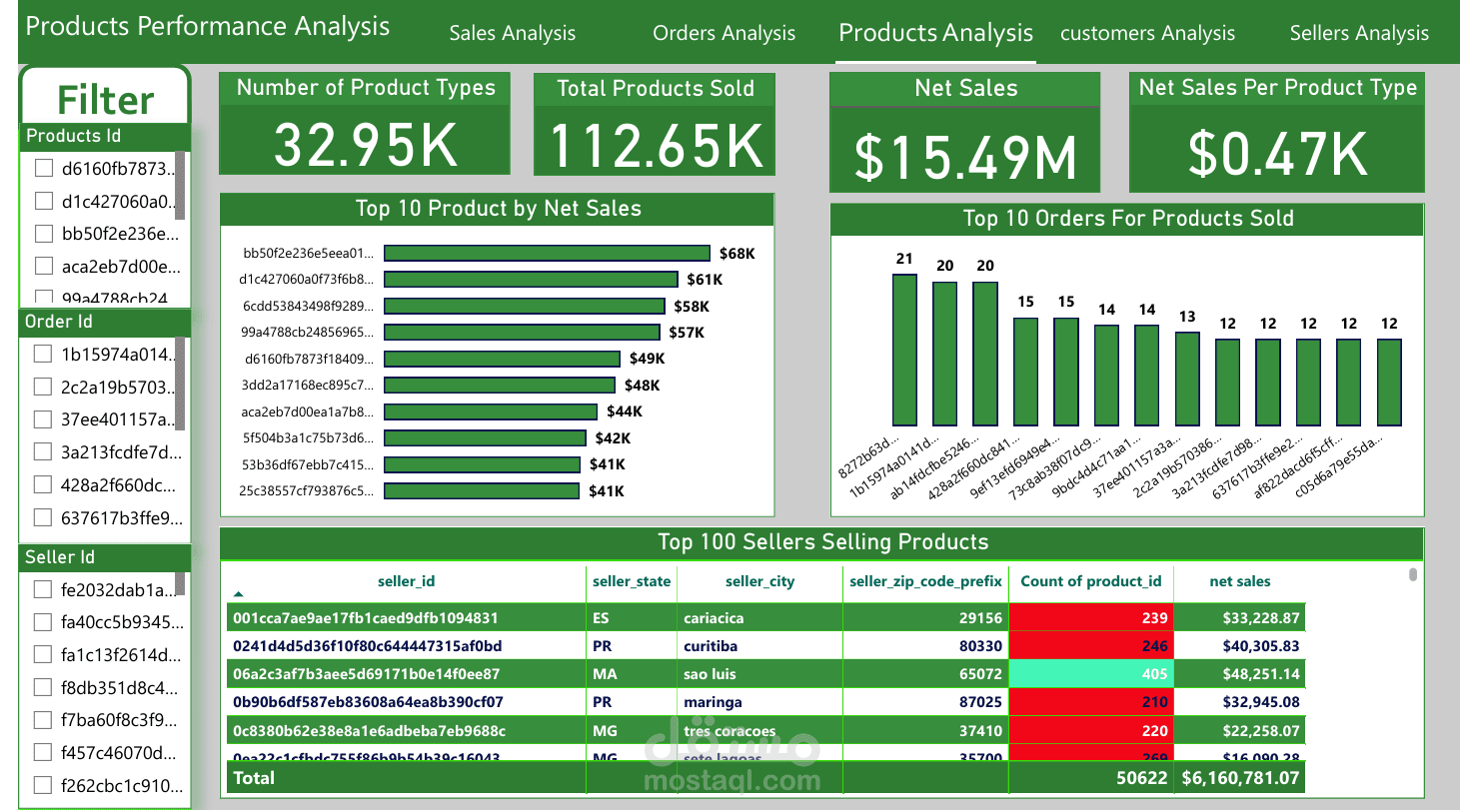Select order id 2c2a19b5703 checkbox
The width and height of the screenshot is (1465, 812).
tap(43, 387)
